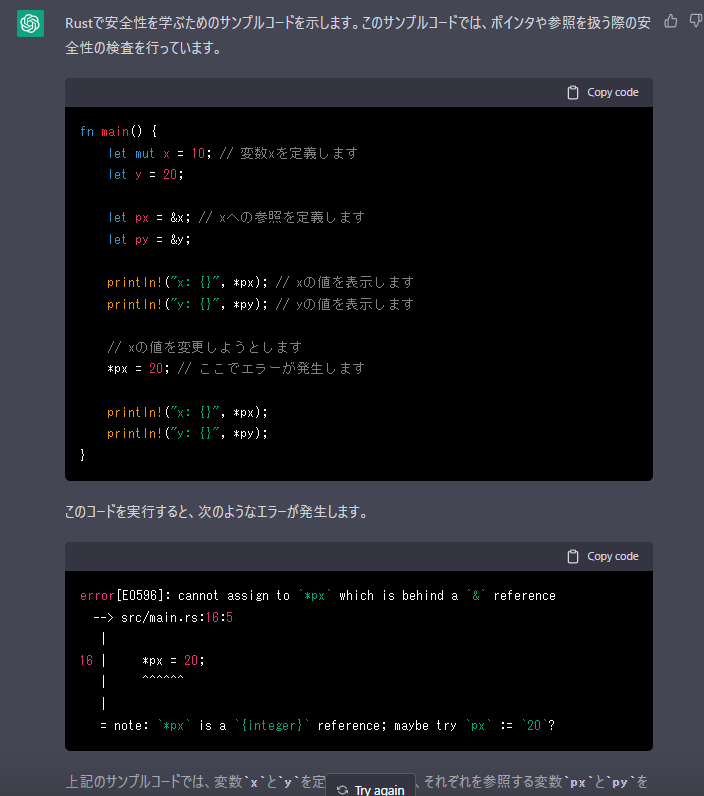
Task: Give the response a thumbs down
Action: click(x=696, y=21)
